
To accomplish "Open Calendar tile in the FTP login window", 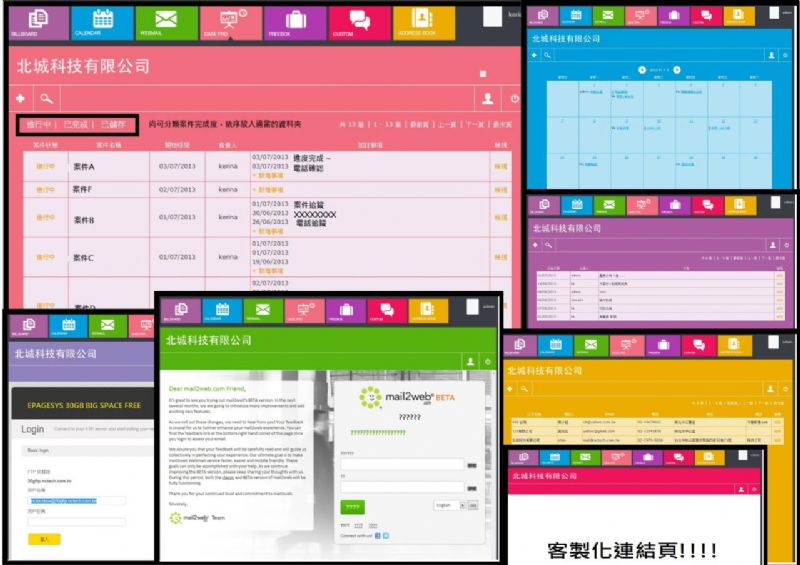I will pyautogui.click(x=68, y=326).
